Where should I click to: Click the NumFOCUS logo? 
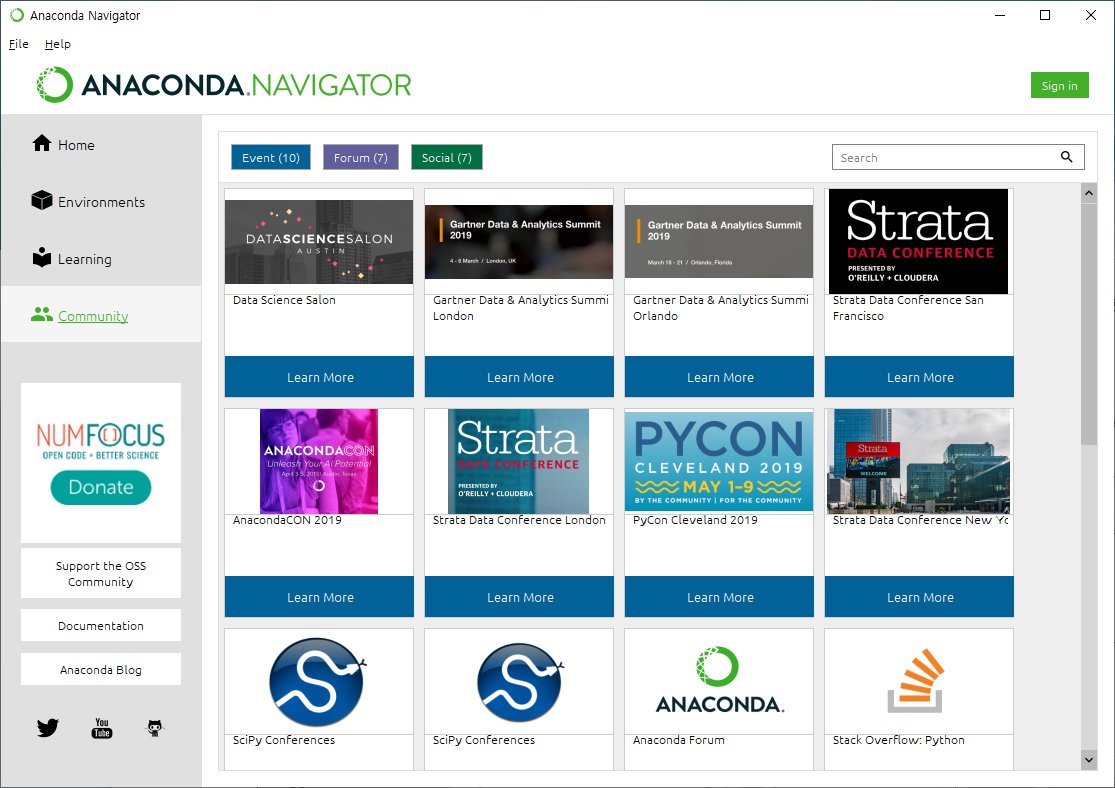pyautogui.click(x=101, y=441)
